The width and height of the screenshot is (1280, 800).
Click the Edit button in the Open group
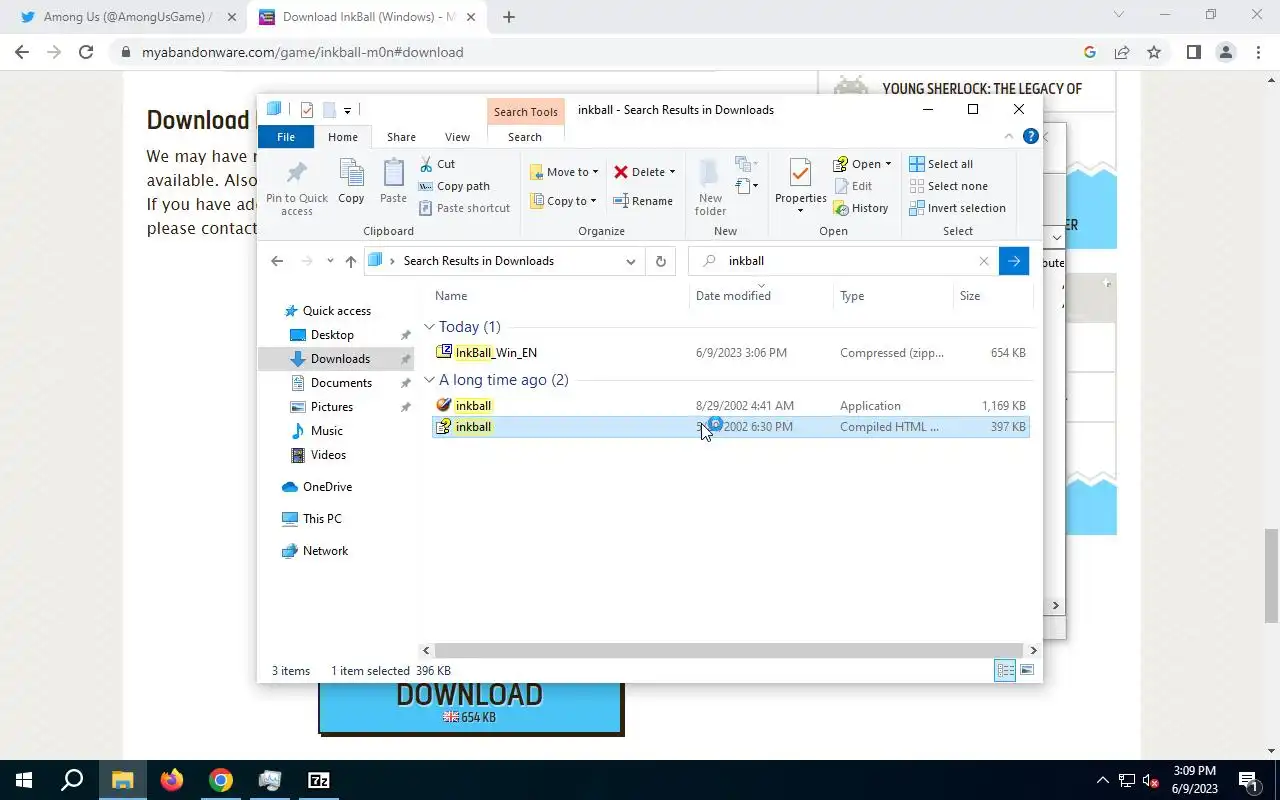coord(853,186)
